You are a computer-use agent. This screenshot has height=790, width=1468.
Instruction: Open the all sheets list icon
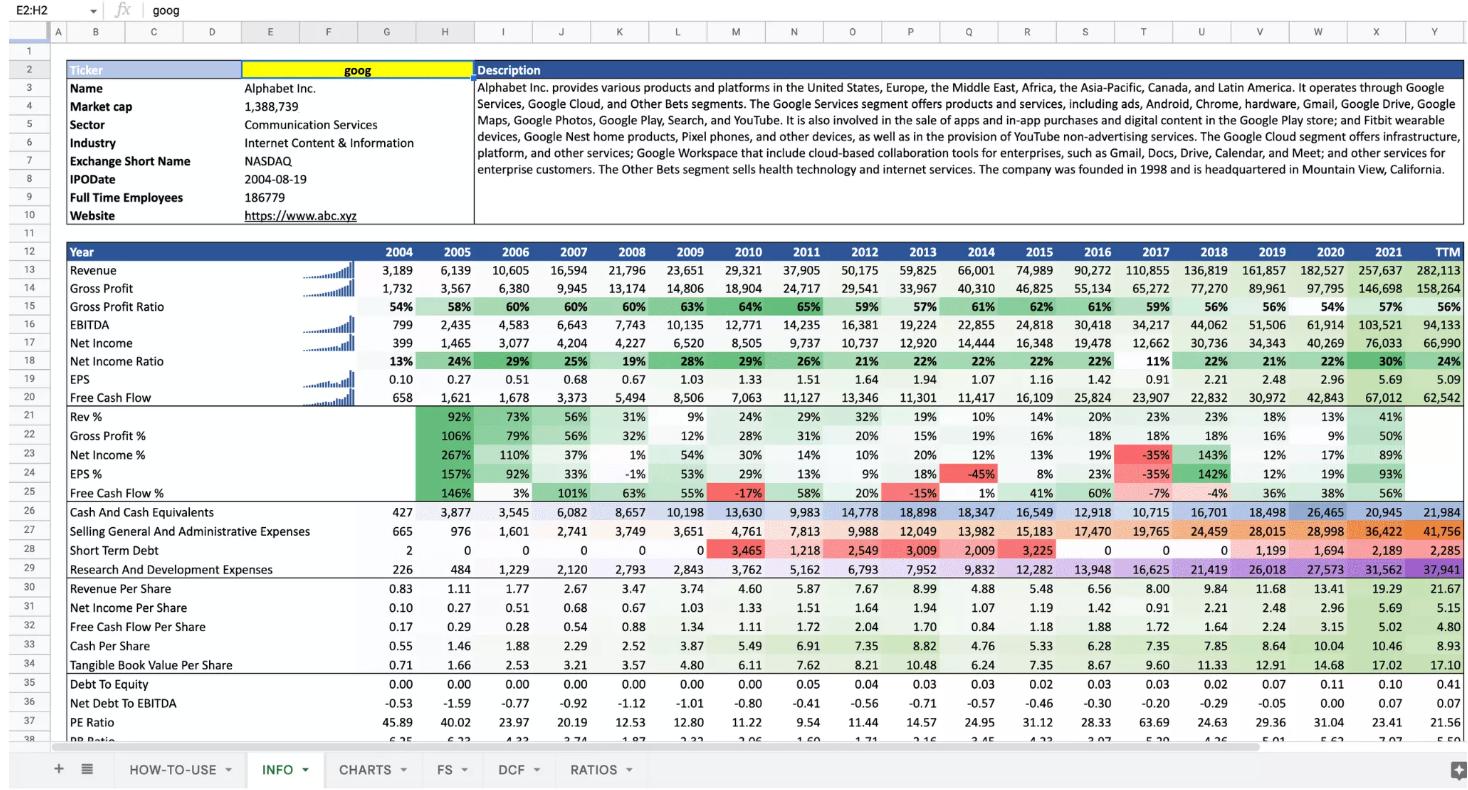click(87, 769)
